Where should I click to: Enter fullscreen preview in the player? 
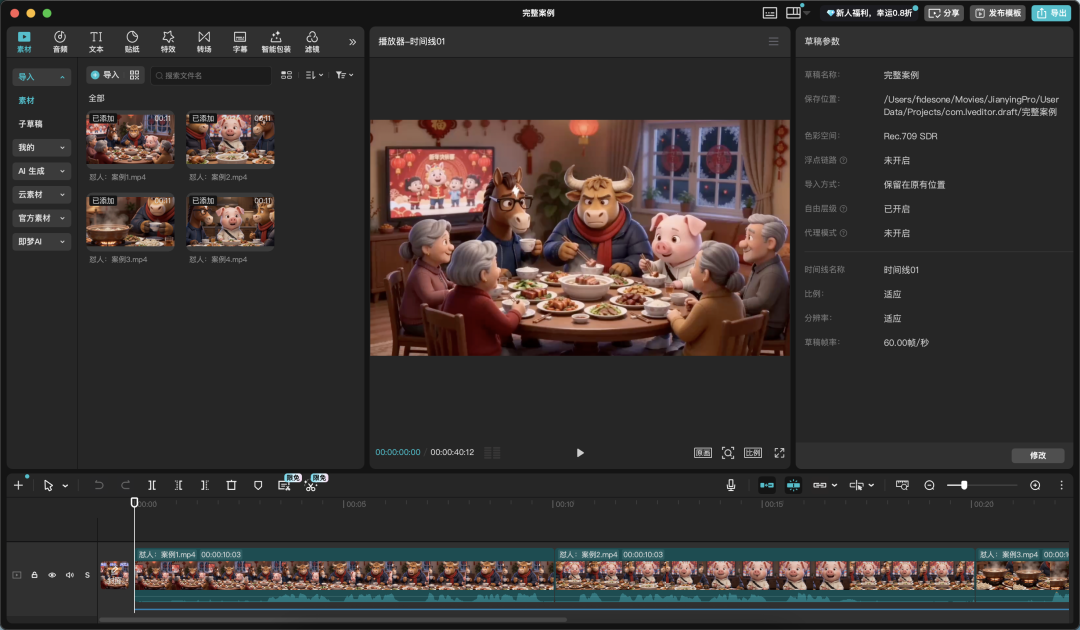779,452
